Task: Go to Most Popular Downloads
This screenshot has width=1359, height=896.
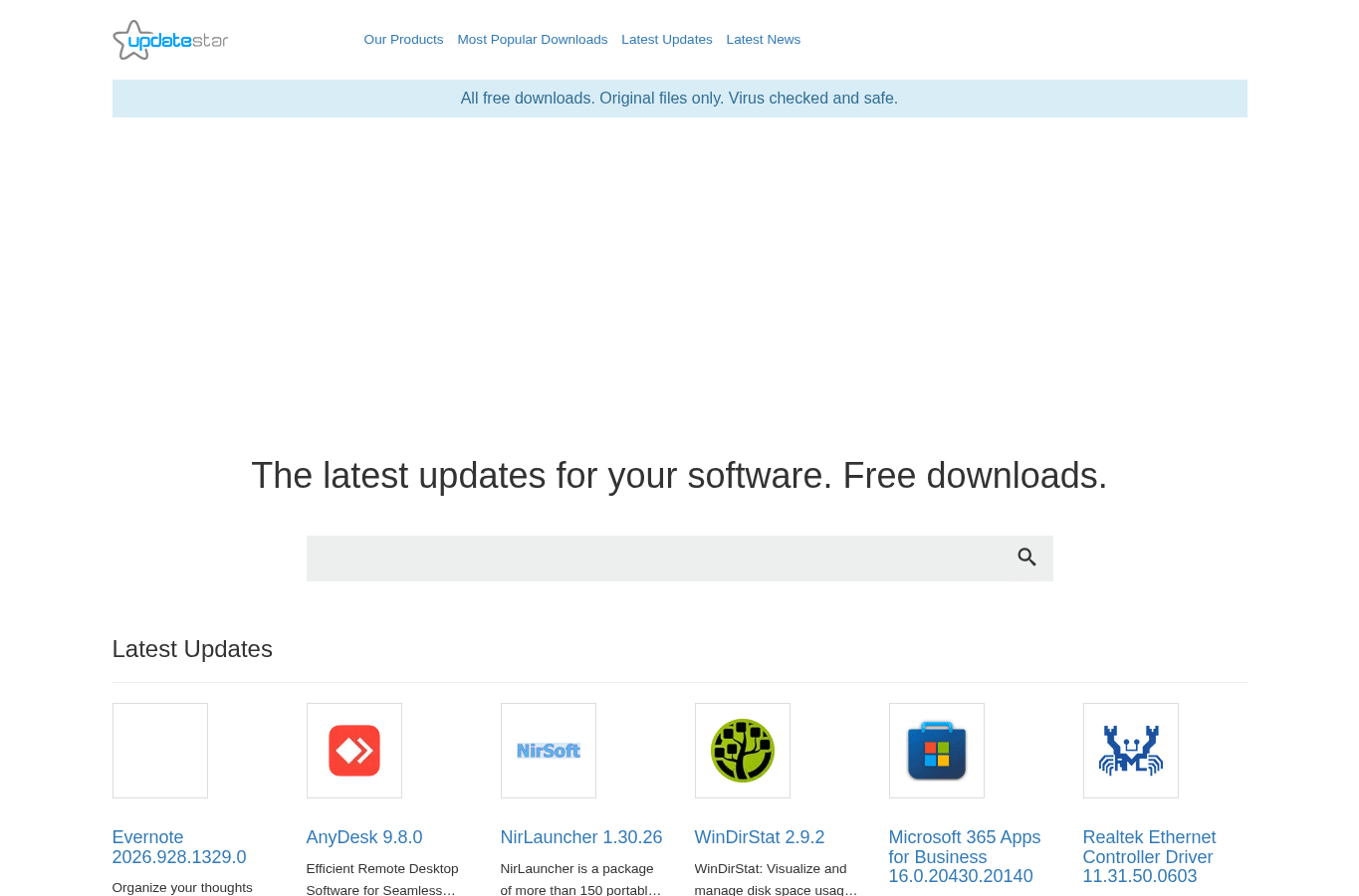Action: 533,40
